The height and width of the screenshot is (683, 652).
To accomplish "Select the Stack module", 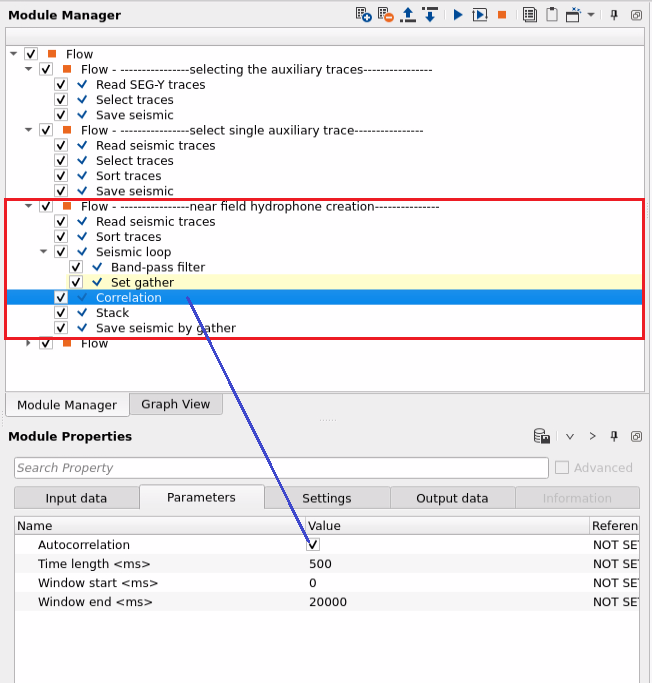I will pos(112,313).
